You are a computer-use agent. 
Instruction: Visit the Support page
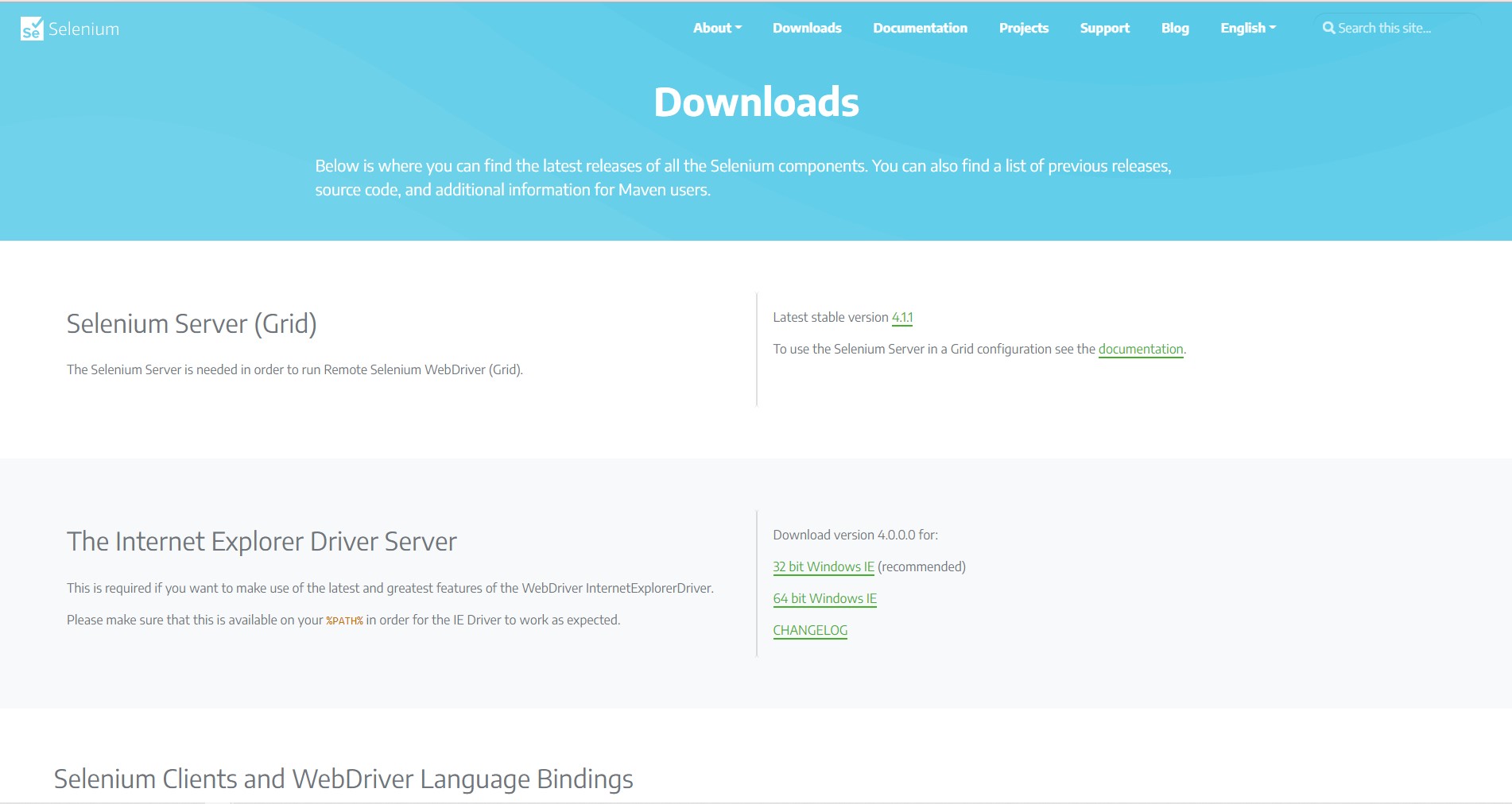(1104, 27)
